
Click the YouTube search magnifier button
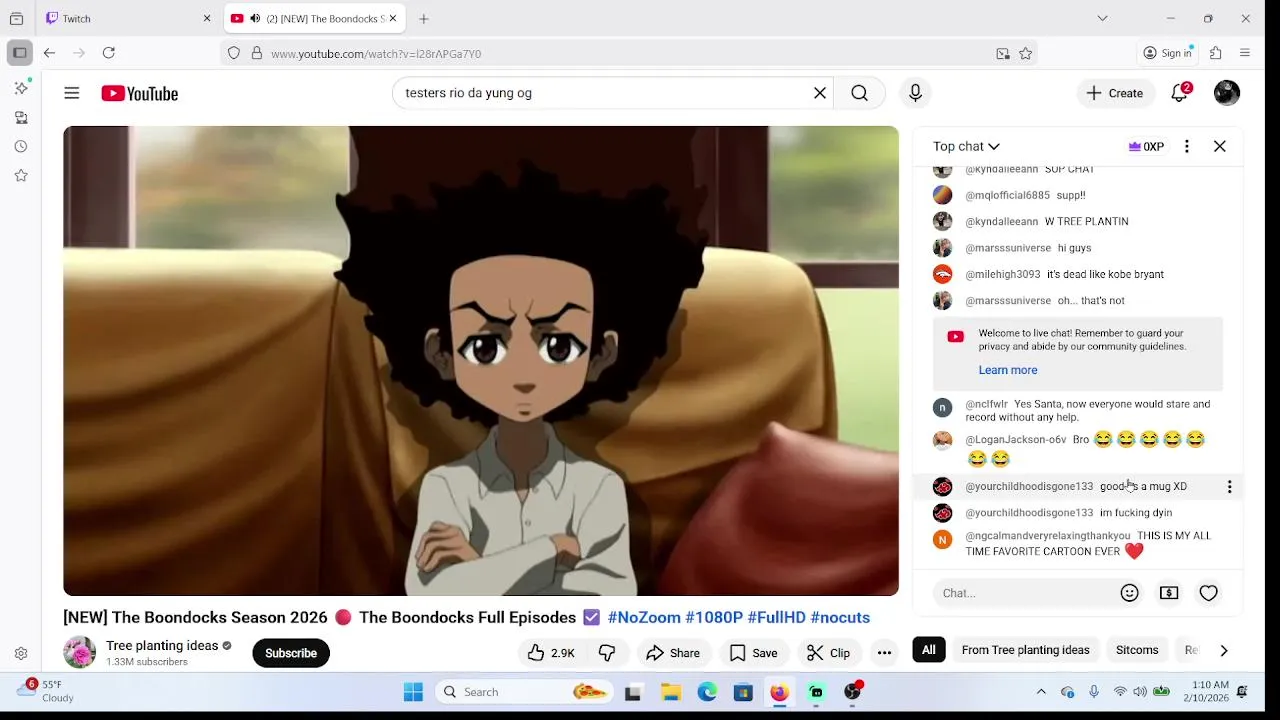pos(859,93)
